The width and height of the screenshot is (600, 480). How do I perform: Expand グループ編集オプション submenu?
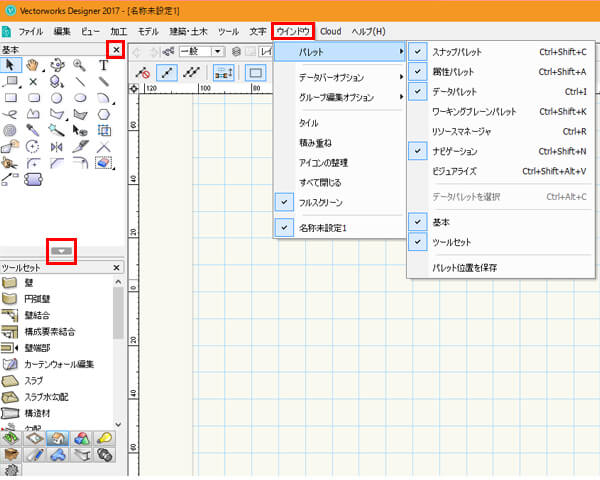point(339,97)
